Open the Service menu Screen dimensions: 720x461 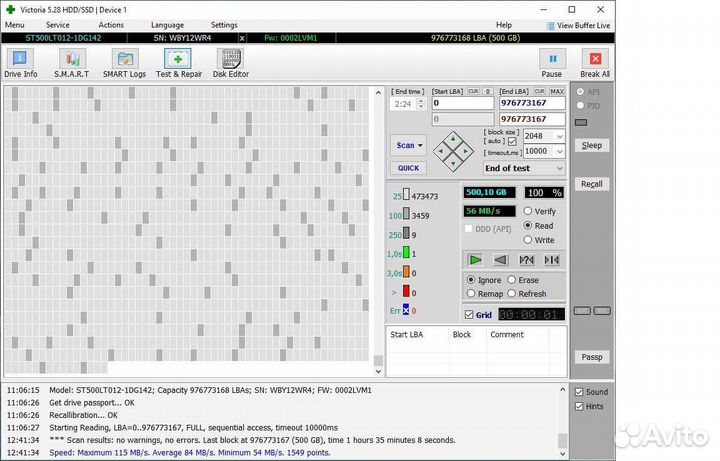(58, 24)
